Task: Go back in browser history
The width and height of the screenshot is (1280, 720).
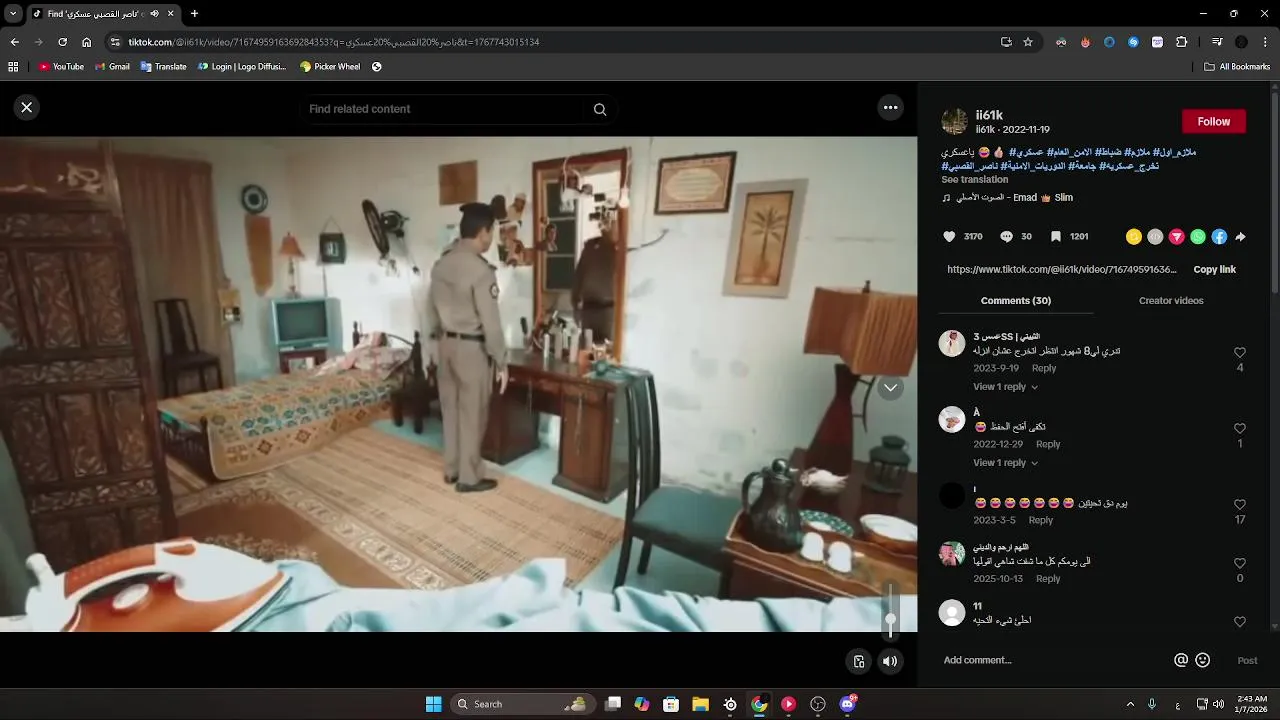Action: (14, 42)
